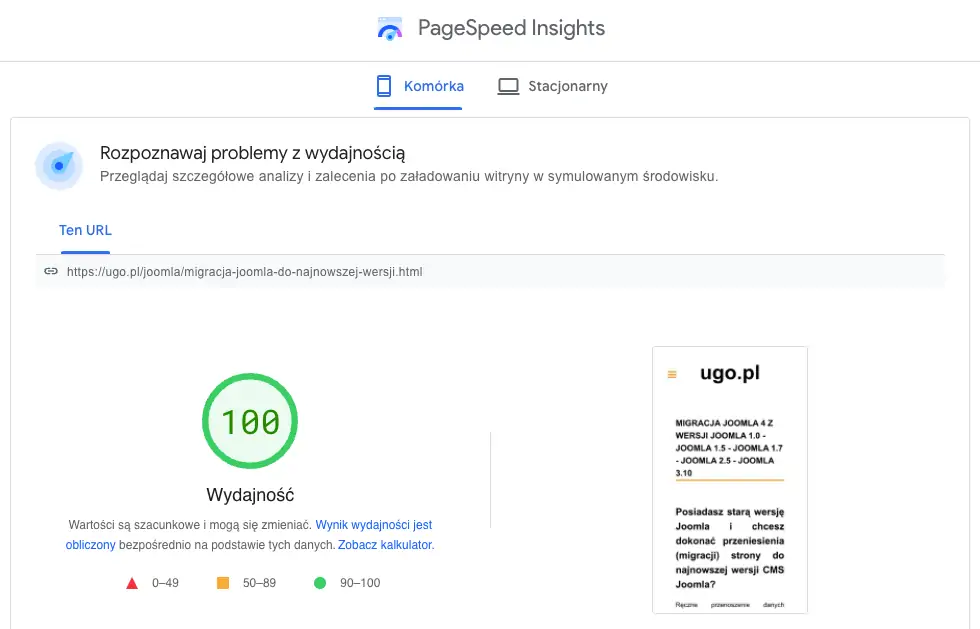Switch to the Stacjonarny tab

[552, 86]
